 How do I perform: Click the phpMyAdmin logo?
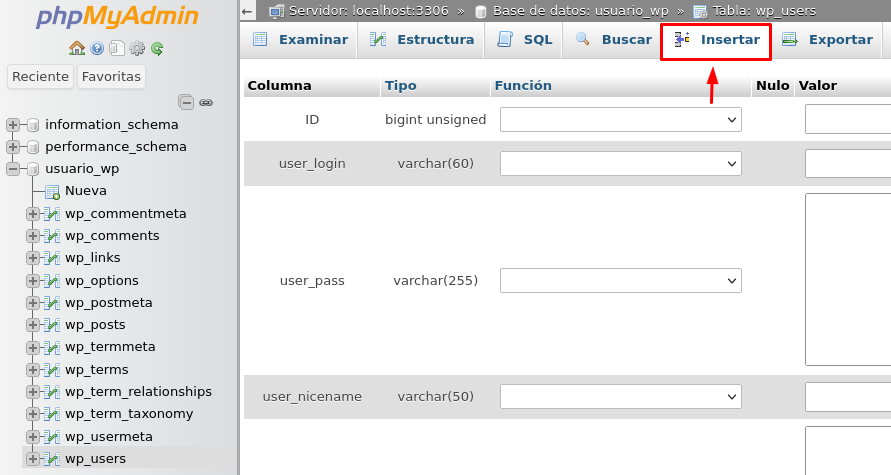pyautogui.click(x=117, y=17)
